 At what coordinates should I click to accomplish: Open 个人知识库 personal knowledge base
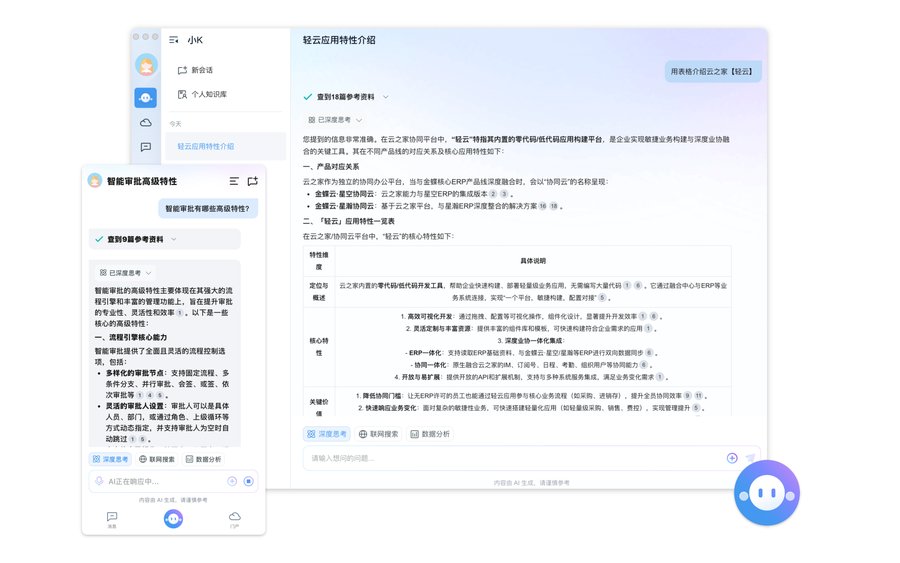point(202,94)
